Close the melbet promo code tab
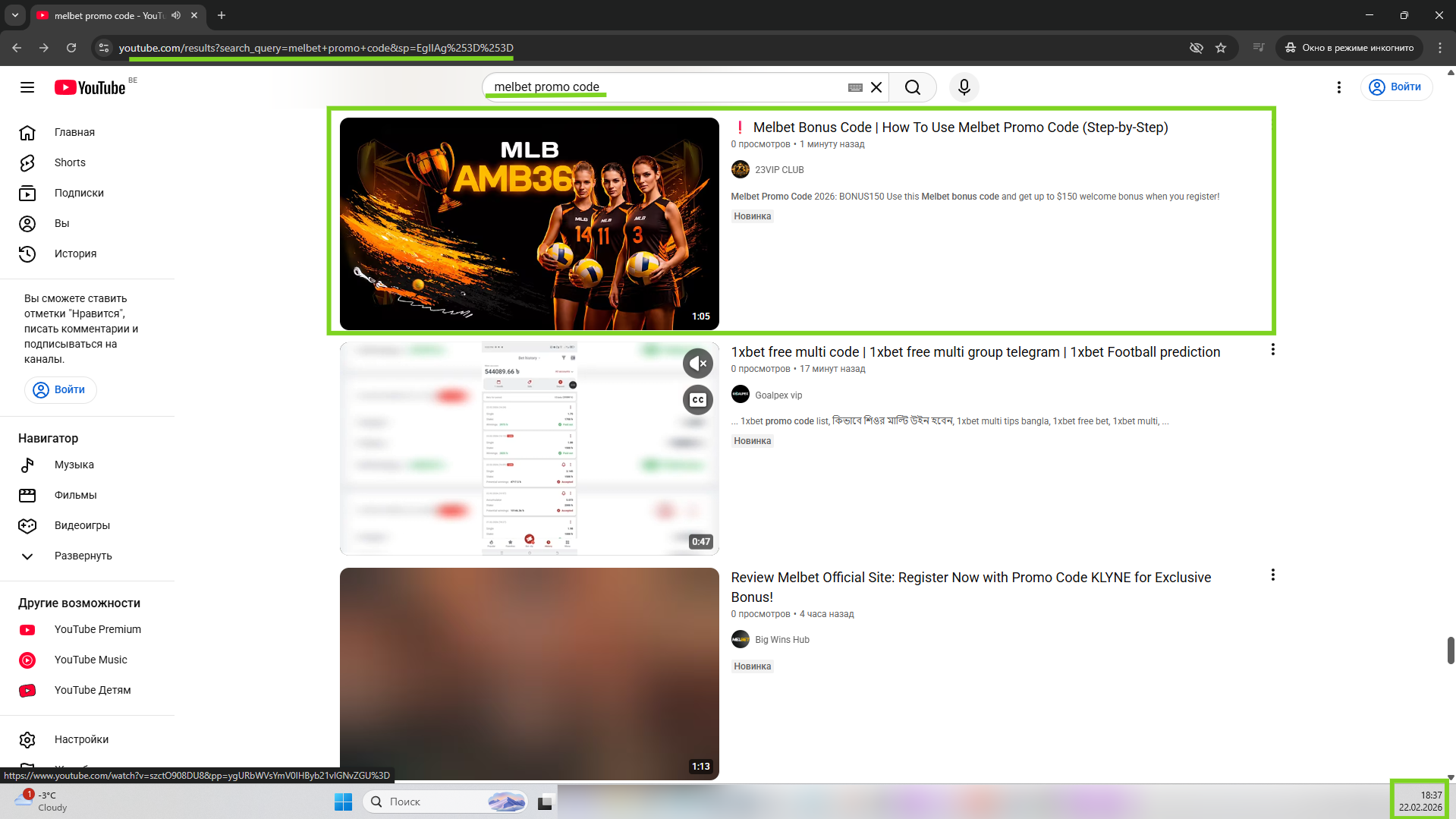 point(194,15)
